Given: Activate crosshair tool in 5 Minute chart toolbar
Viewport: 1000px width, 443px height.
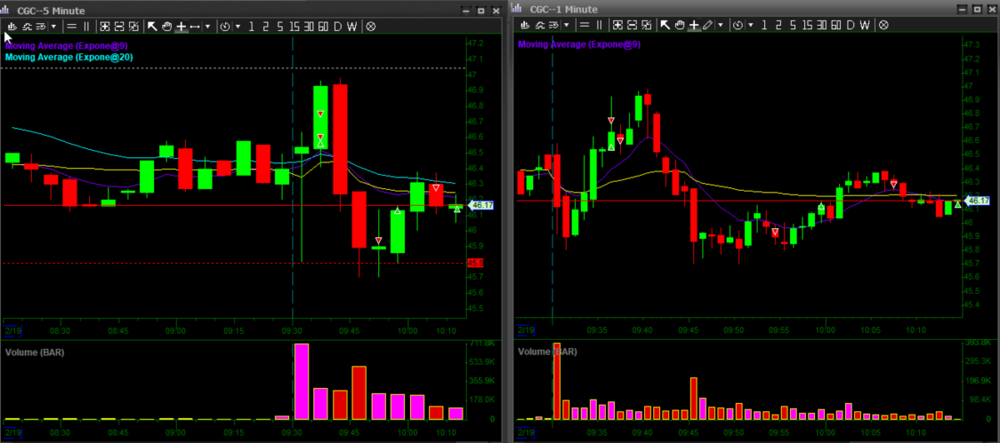Looking at the screenshot, I should pos(181,26).
